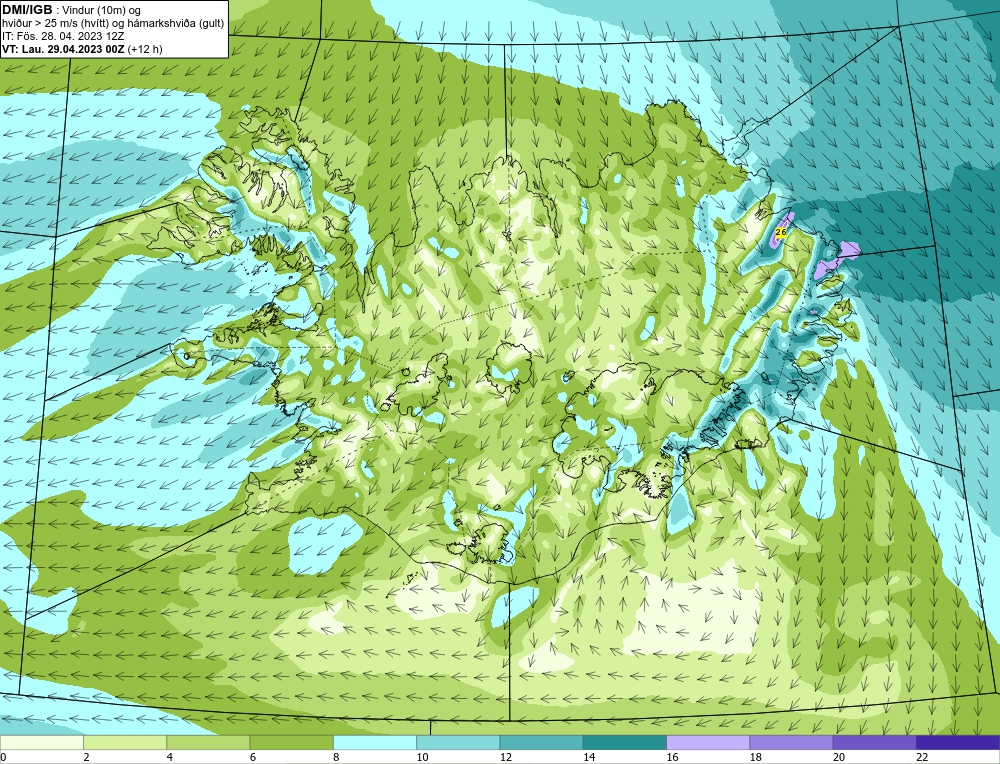1000x764 pixels.
Task: Click the legend scale number 12
Action: pos(506,757)
